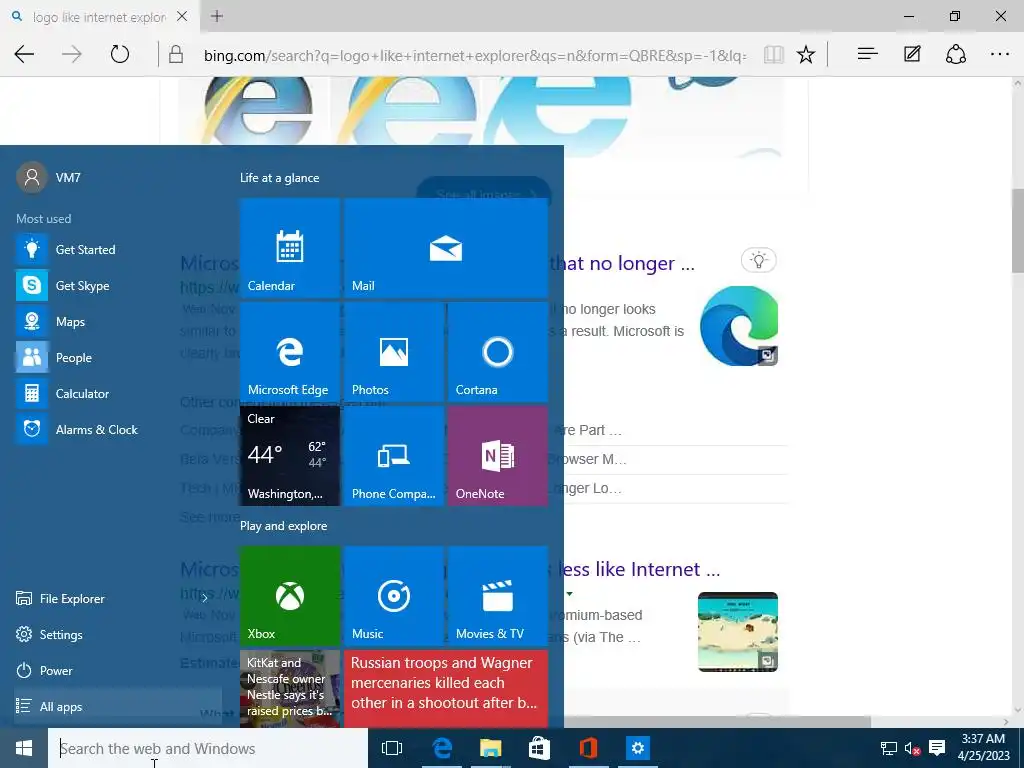
Task: Click the page's vertical scrollbar thumb
Action: pos(1017,230)
